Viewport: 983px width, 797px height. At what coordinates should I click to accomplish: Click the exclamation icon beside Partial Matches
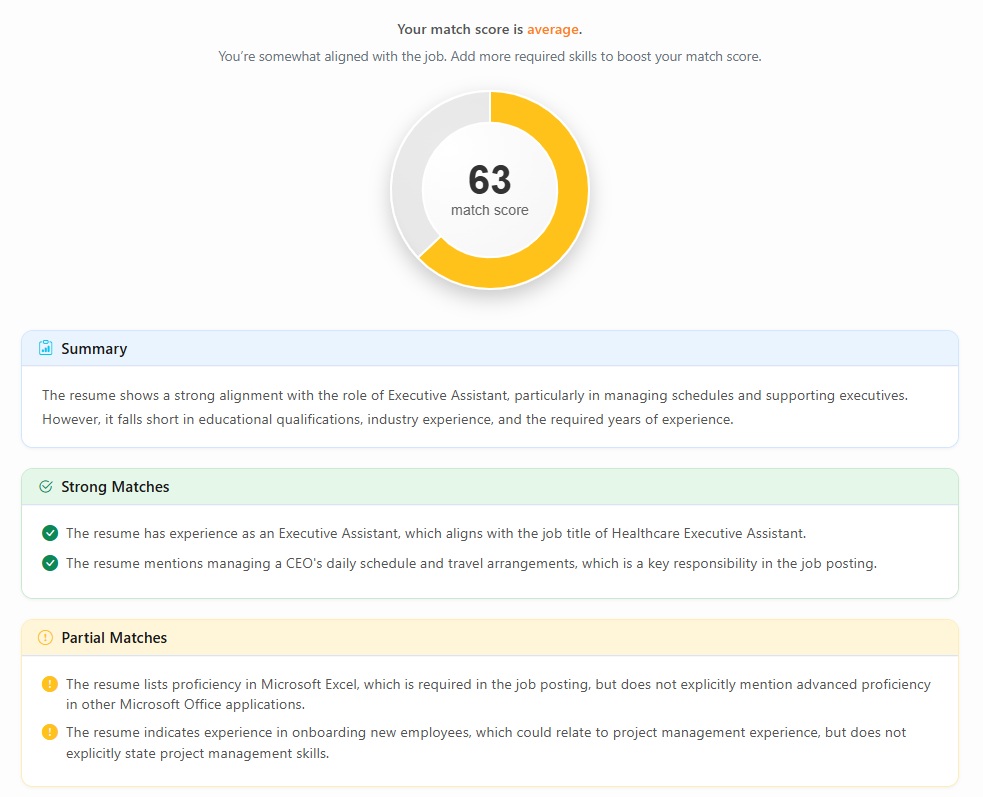click(44, 637)
